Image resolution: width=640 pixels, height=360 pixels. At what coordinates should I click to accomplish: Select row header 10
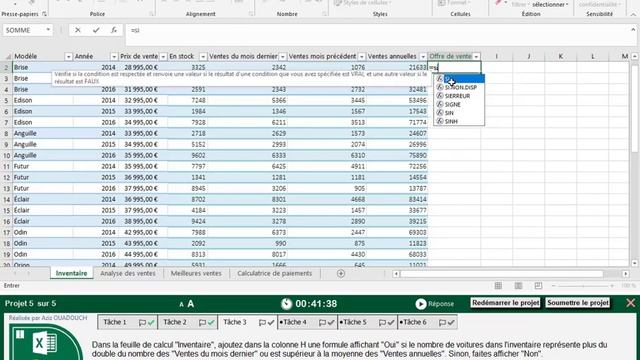click(7, 156)
